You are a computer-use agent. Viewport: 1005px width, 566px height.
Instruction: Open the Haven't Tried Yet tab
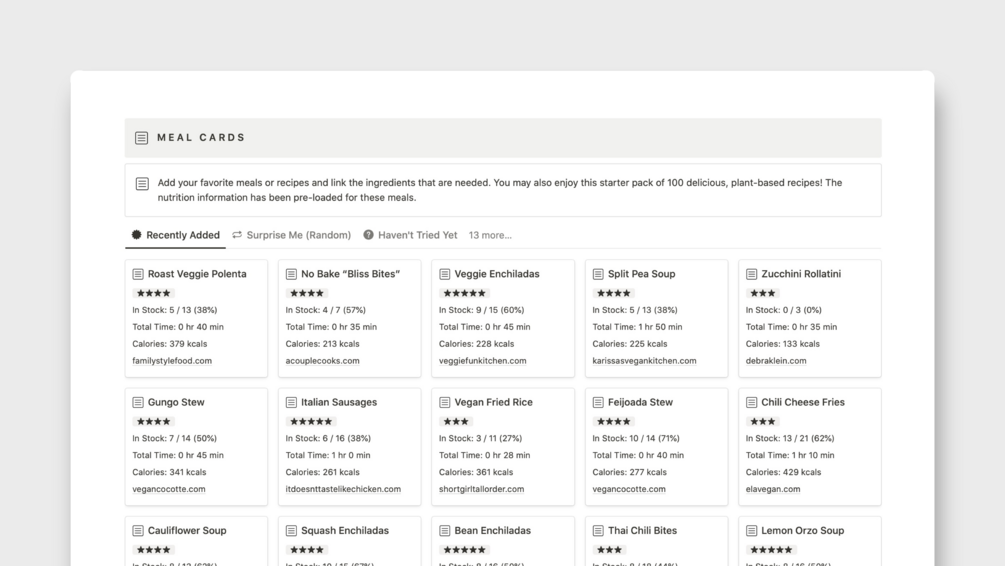(x=410, y=235)
